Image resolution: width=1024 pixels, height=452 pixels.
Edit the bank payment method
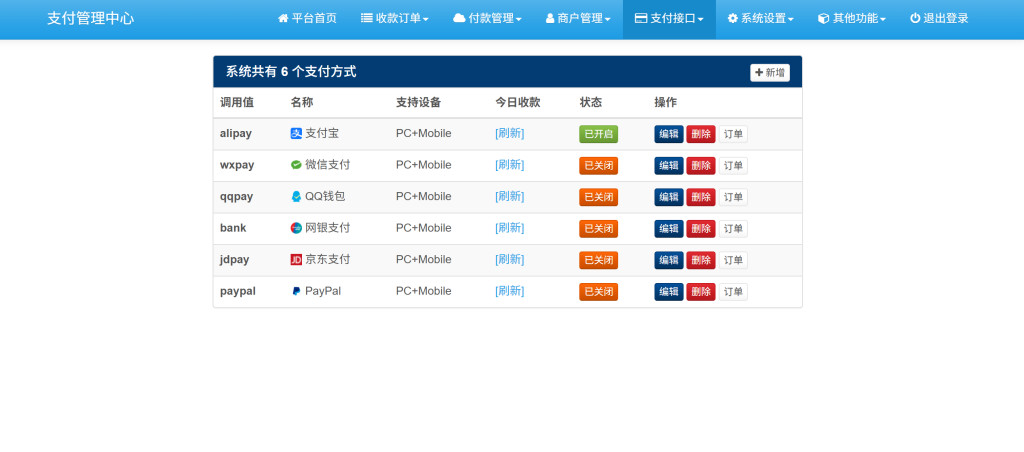tap(669, 229)
